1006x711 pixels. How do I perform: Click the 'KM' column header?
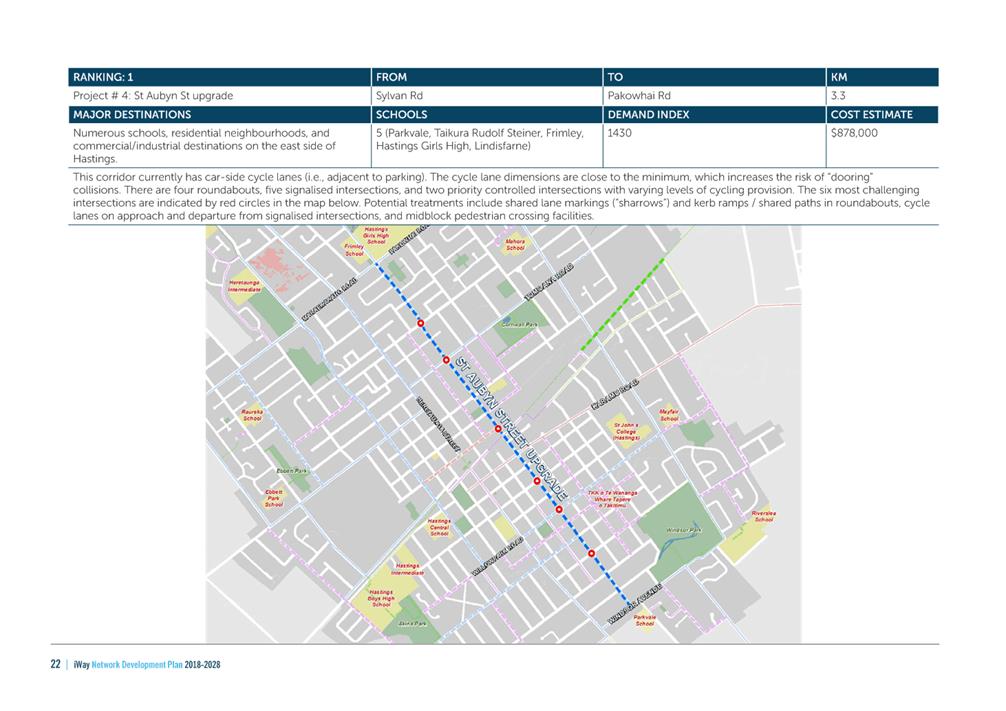[x=882, y=77]
